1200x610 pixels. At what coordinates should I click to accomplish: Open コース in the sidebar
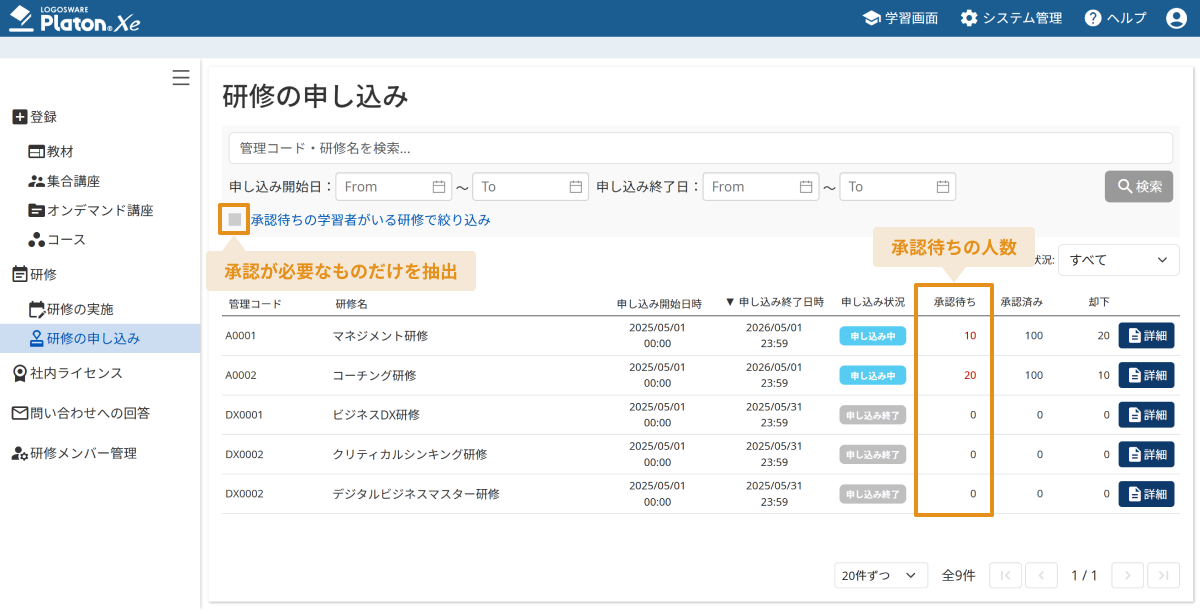[57, 240]
